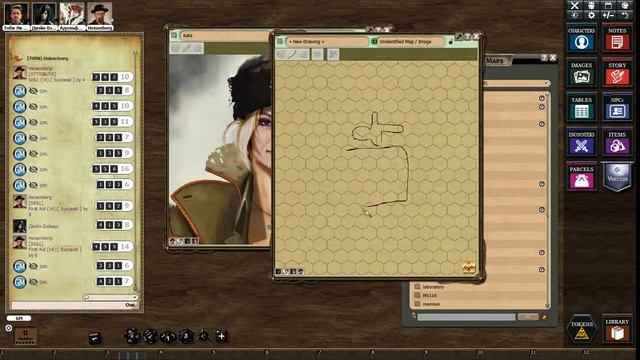This screenshot has height=360, width=640.
Task: Toggle the eye icon on GM roll totaling 8
Action: (x=33, y=91)
